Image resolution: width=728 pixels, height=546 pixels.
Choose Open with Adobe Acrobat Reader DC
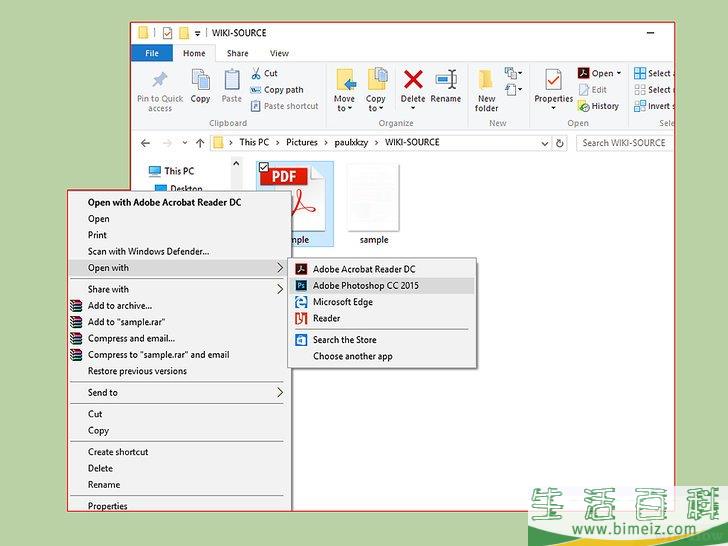click(x=180, y=202)
